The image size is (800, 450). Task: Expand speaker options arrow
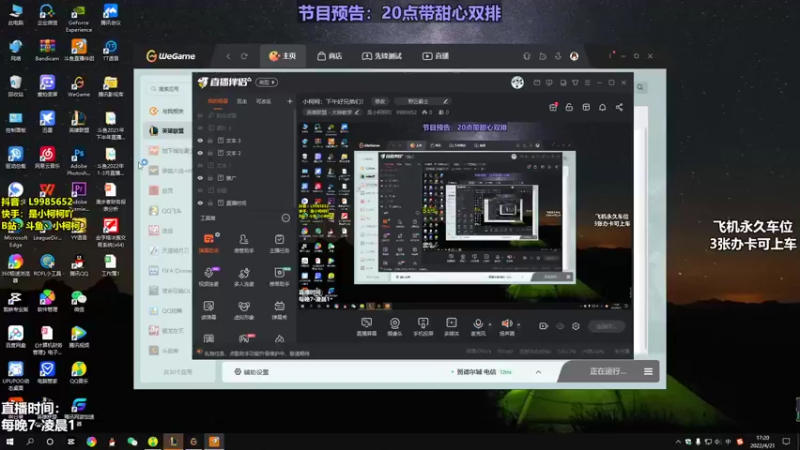pos(519,324)
